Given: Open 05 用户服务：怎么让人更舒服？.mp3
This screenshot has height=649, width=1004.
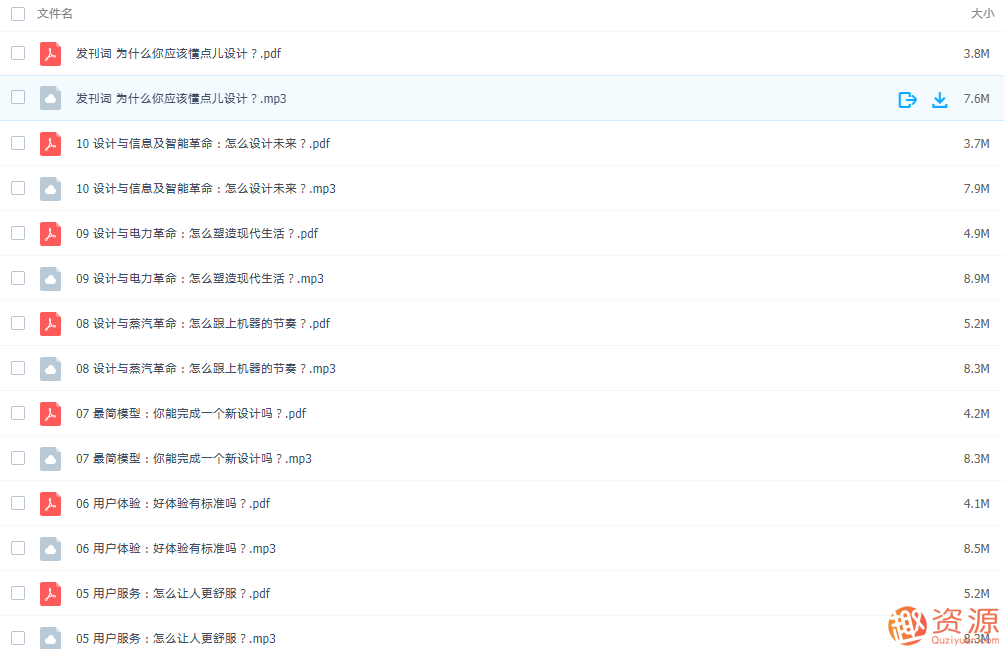Looking at the screenshot, I should pos(176,638).
